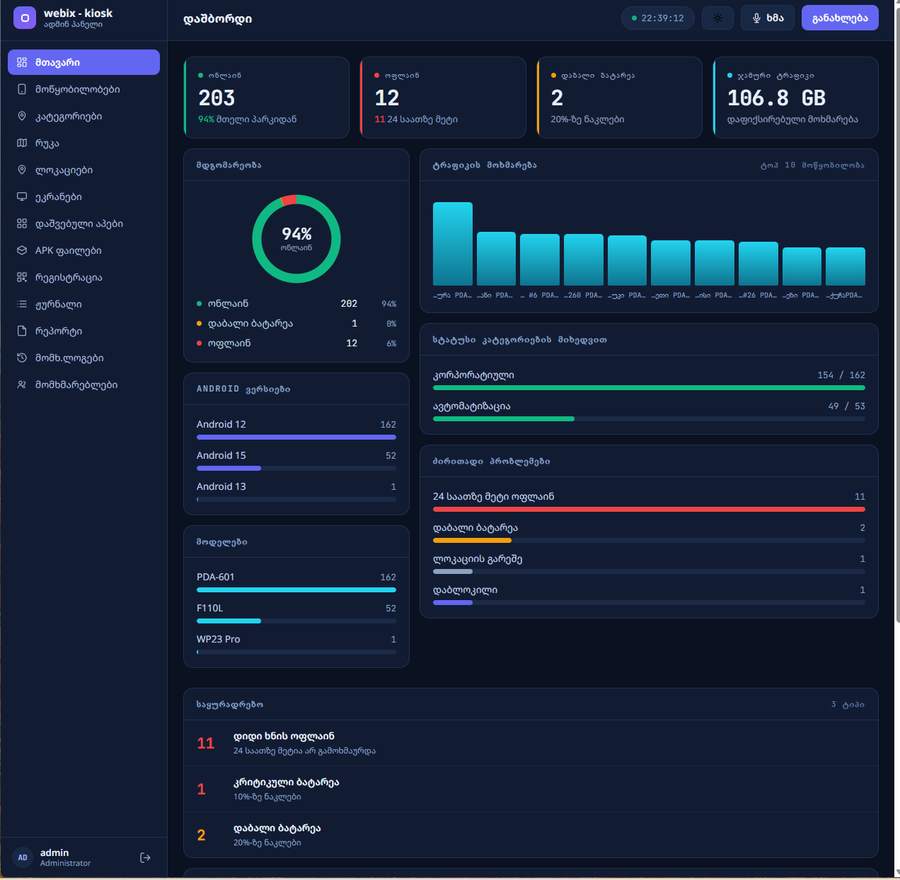Image resolution: width=900 pixels, height=880 pixels.
Task: Click the PDA-601 model progress bar
Action: [296, 590]
